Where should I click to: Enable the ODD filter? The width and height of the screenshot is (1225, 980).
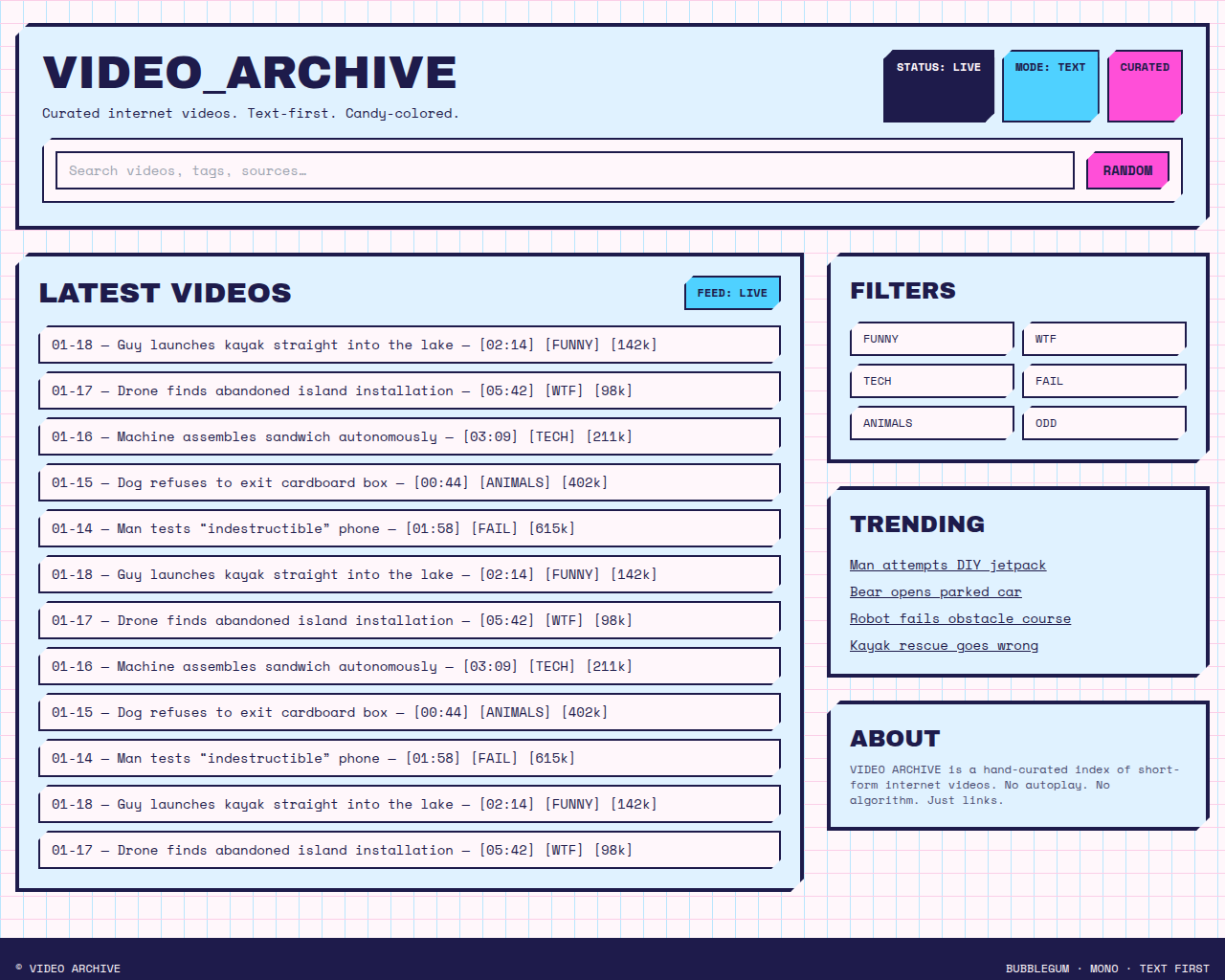[x=1102, y=422]
